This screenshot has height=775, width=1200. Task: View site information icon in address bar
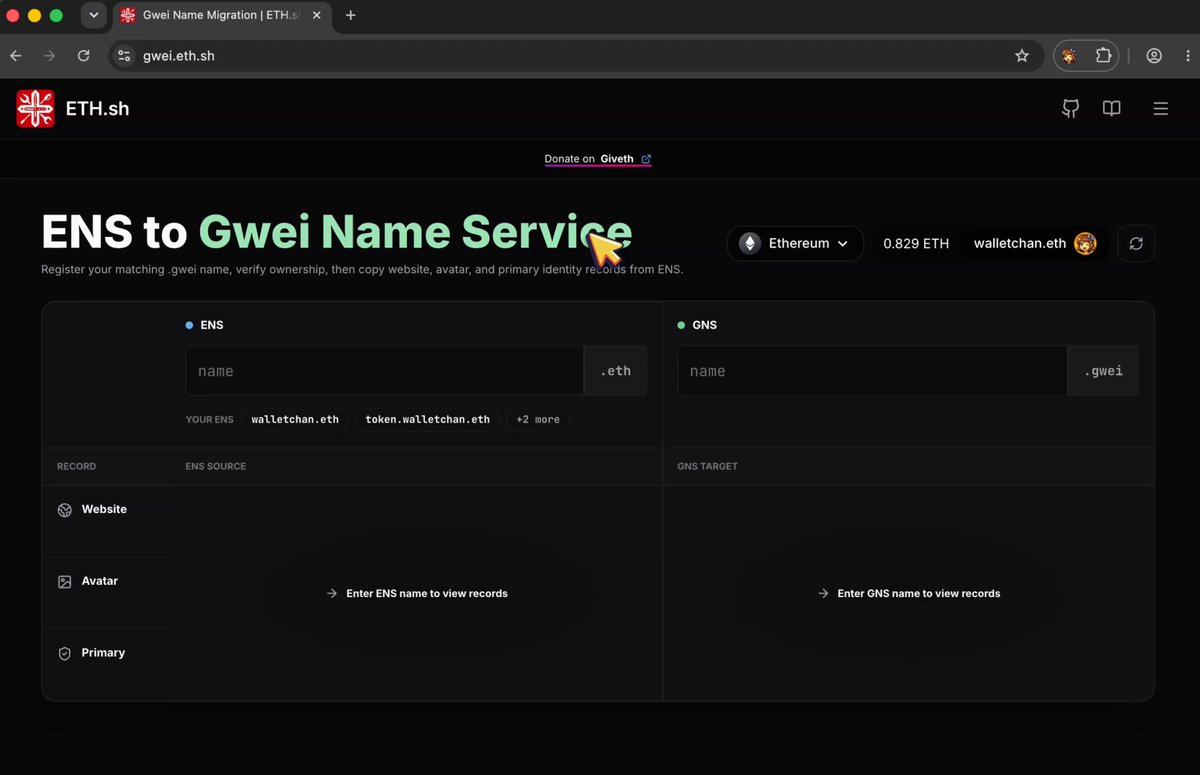coord(124,56)
